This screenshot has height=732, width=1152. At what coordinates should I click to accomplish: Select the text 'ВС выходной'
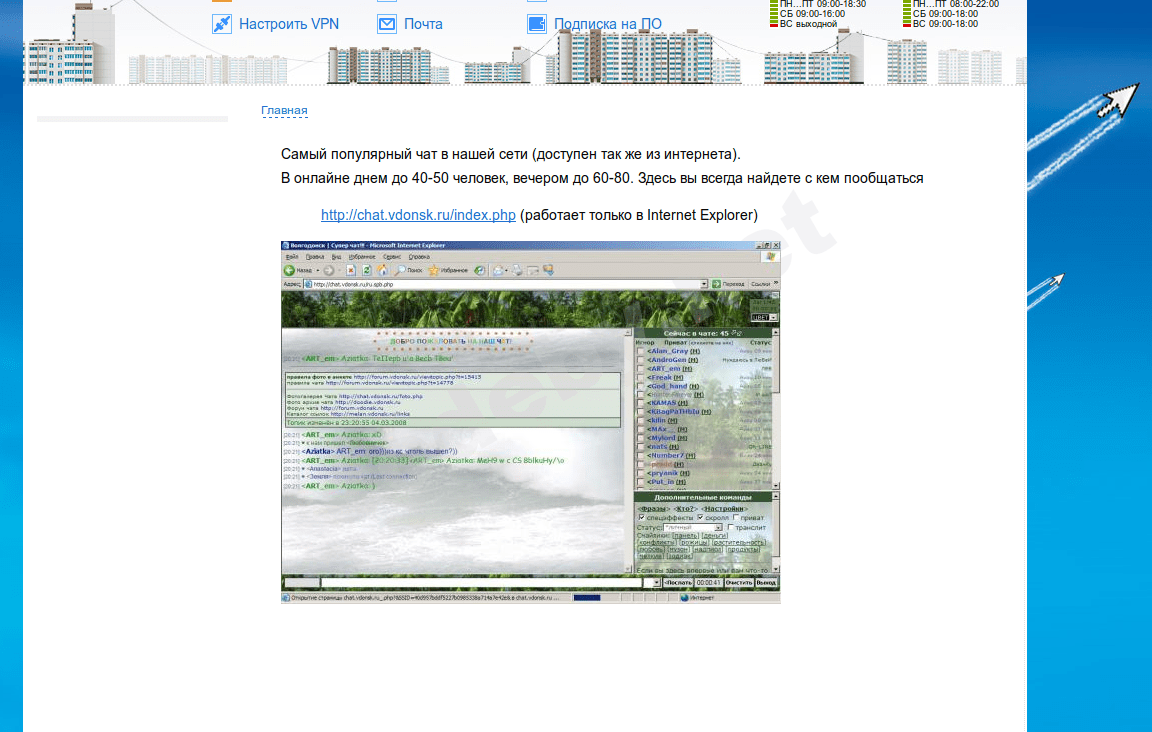pos(808,24)
